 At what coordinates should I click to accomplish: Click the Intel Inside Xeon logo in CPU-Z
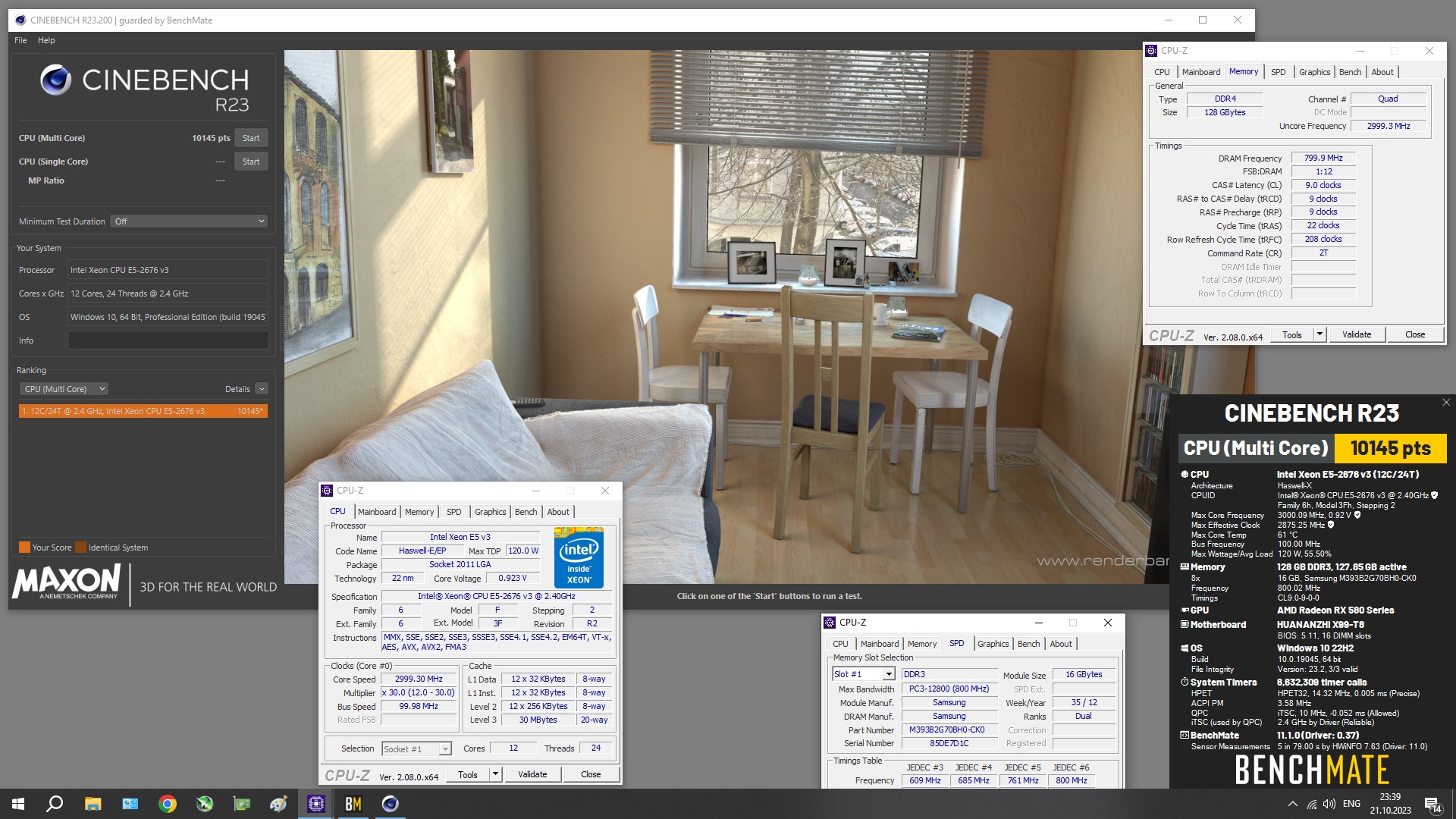579,558
